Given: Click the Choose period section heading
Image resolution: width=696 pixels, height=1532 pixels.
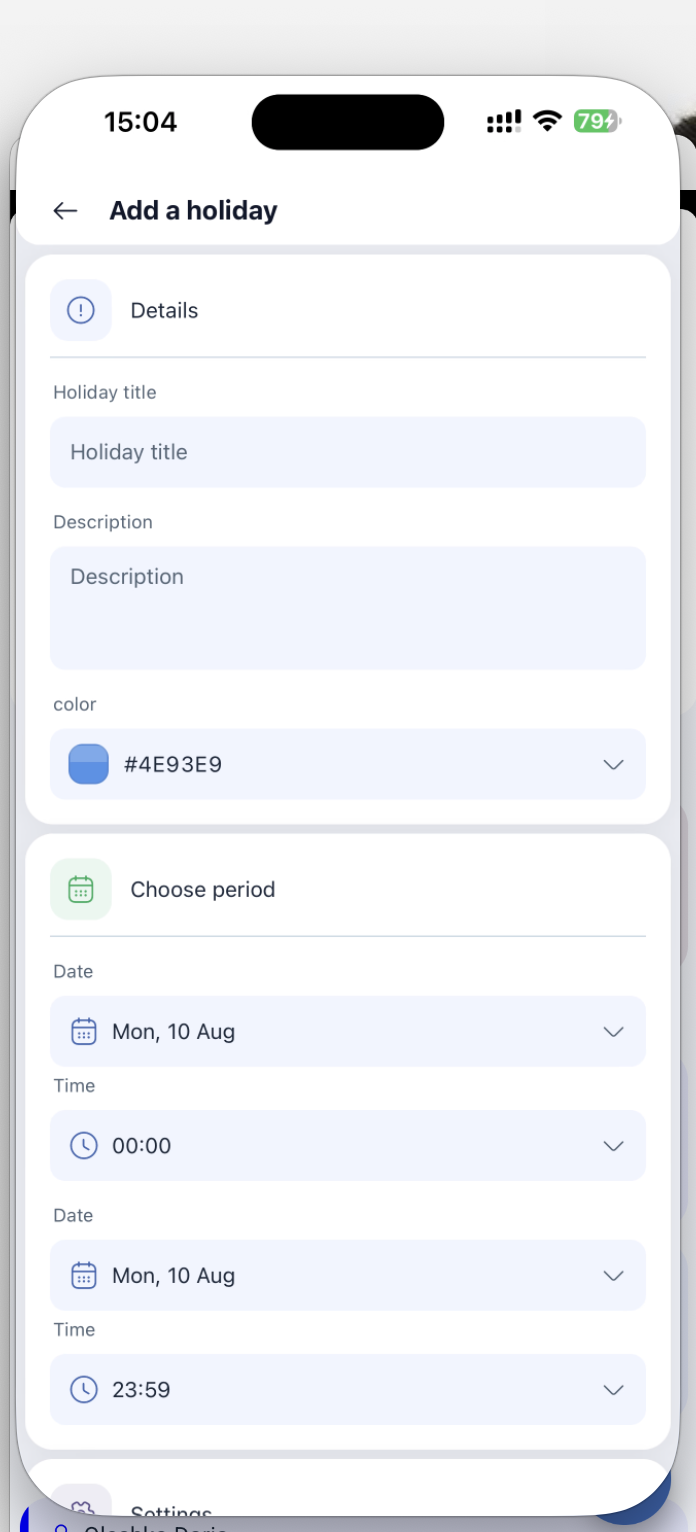Looking at the screenshot, I should click(x=203, y=889).
